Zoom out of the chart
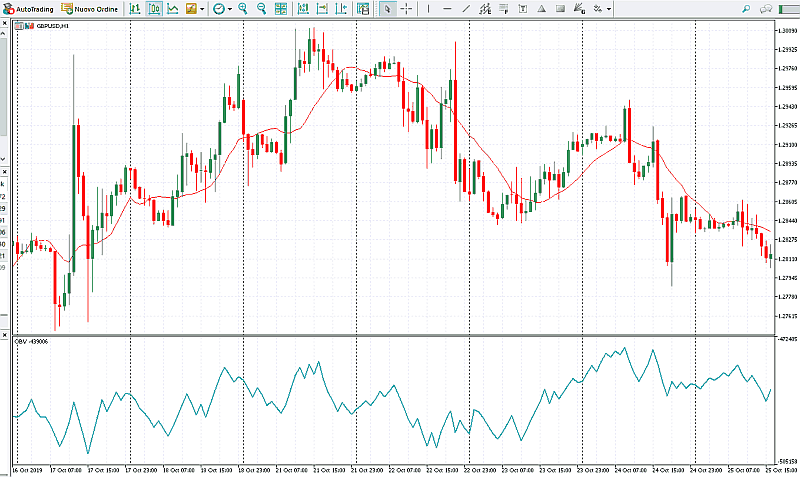 click(261, 9)
